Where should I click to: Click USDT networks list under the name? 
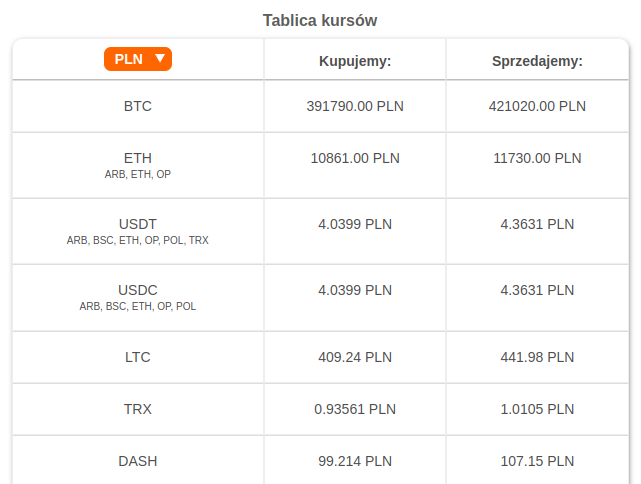(x=138, y=240)
